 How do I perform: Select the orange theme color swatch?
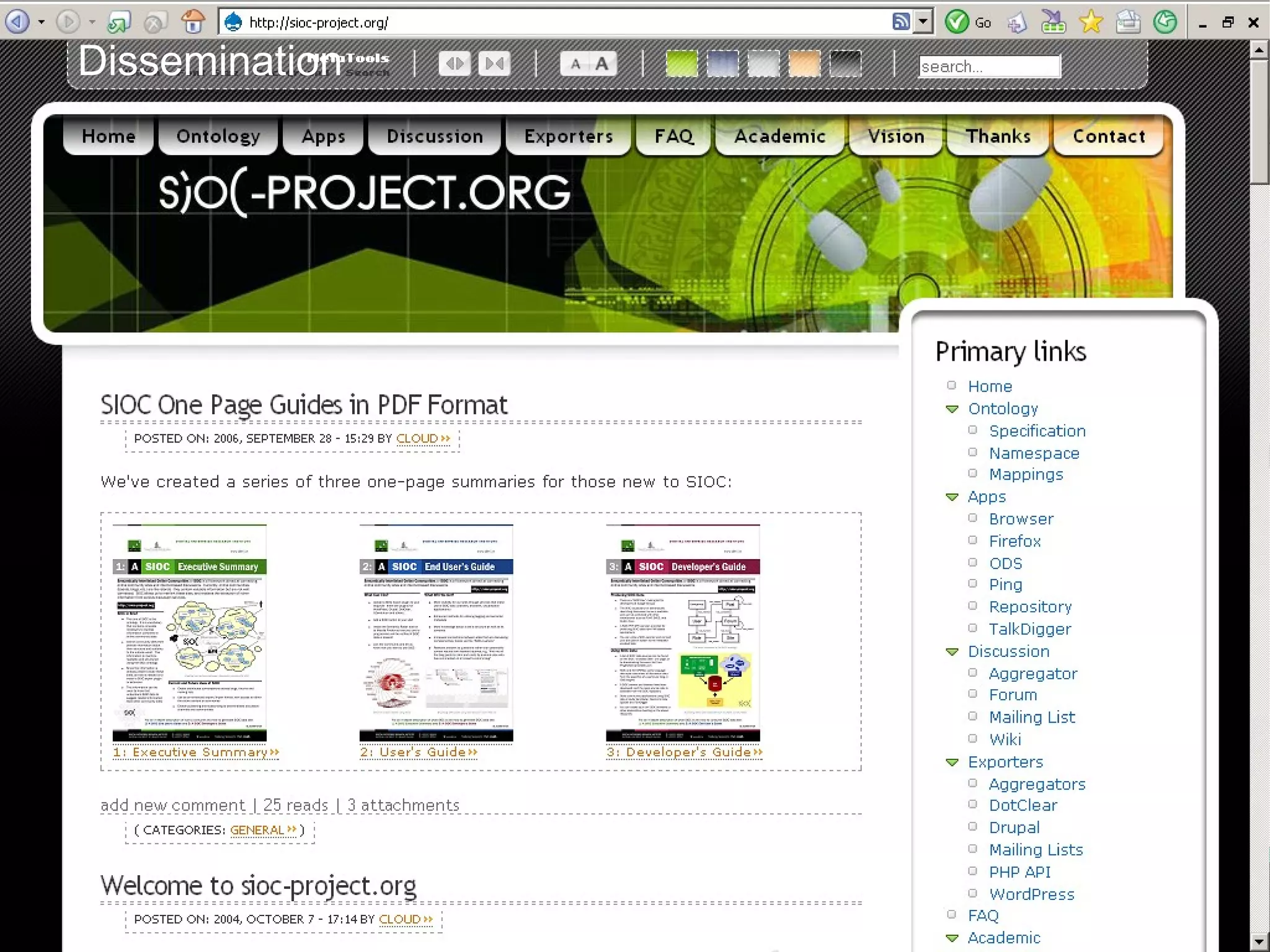(804, 64)
